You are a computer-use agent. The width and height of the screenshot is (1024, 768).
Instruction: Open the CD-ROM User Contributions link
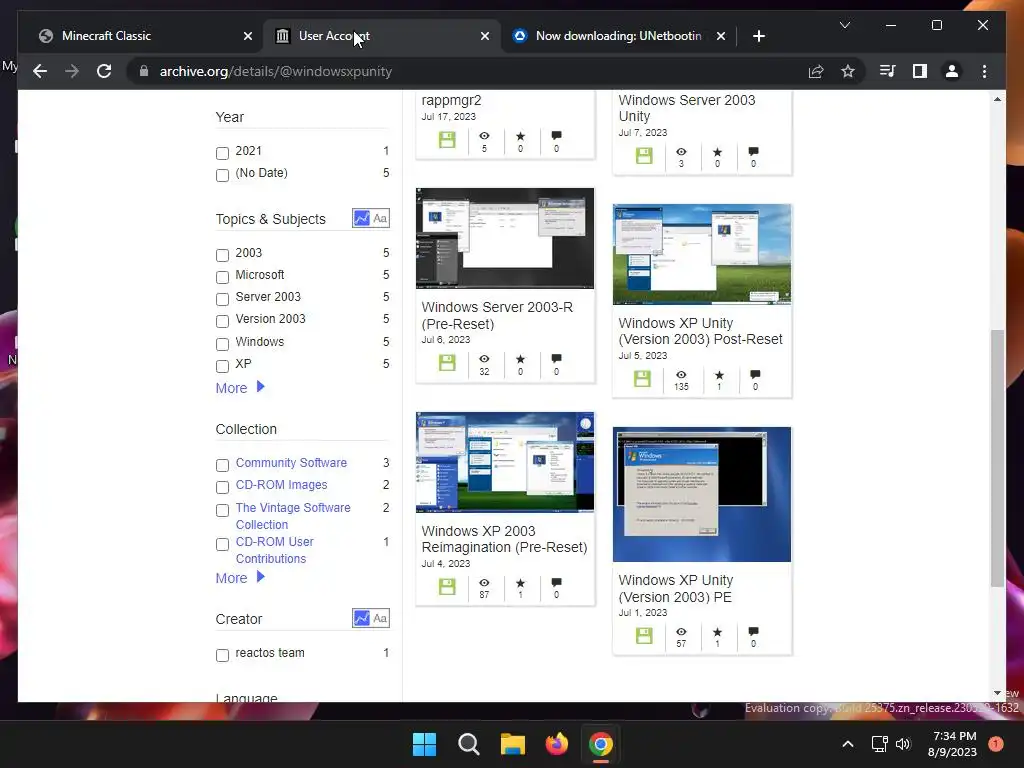274,550
